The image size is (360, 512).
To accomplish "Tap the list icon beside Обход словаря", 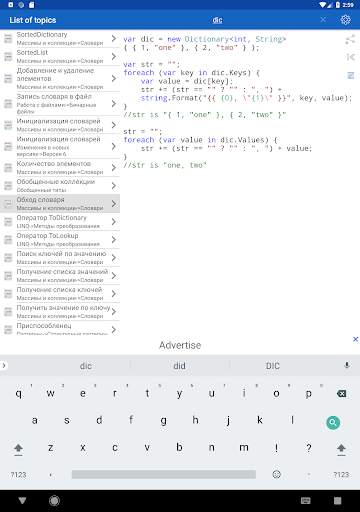I will (x=8, y=204).
